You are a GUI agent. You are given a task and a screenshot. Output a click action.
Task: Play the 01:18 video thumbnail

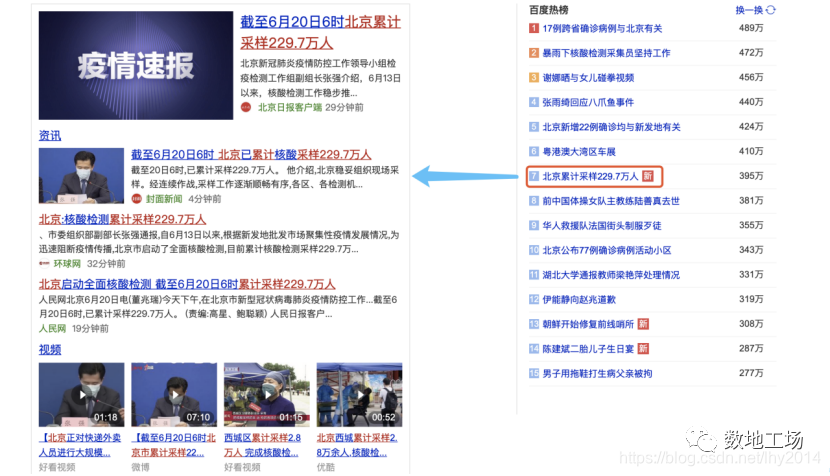(81, 394)
